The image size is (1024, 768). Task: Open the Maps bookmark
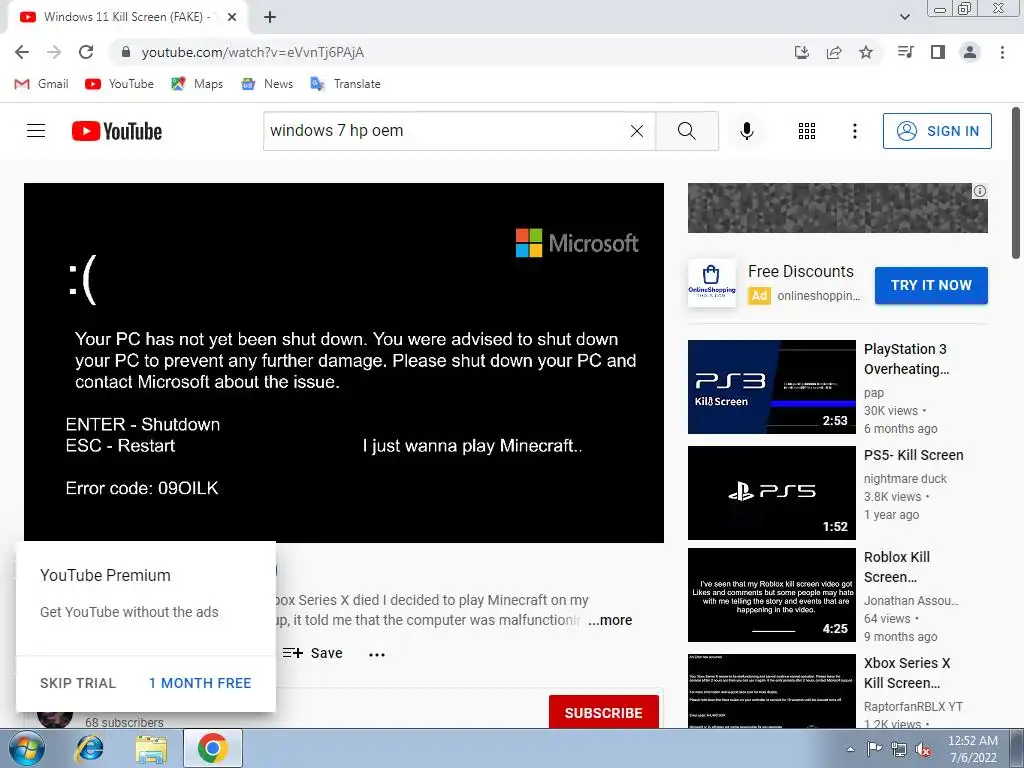[197, 84]
